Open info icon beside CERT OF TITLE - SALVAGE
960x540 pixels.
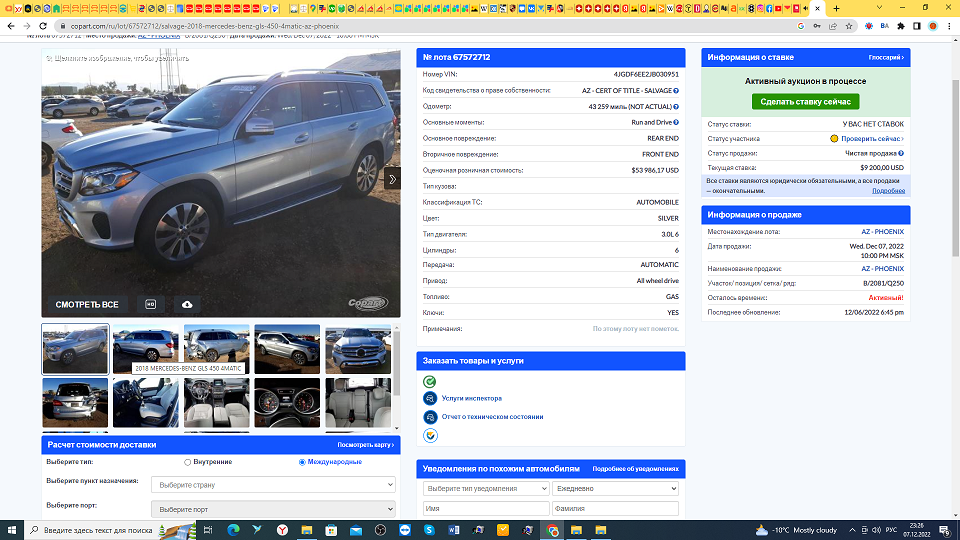(676, 91)
